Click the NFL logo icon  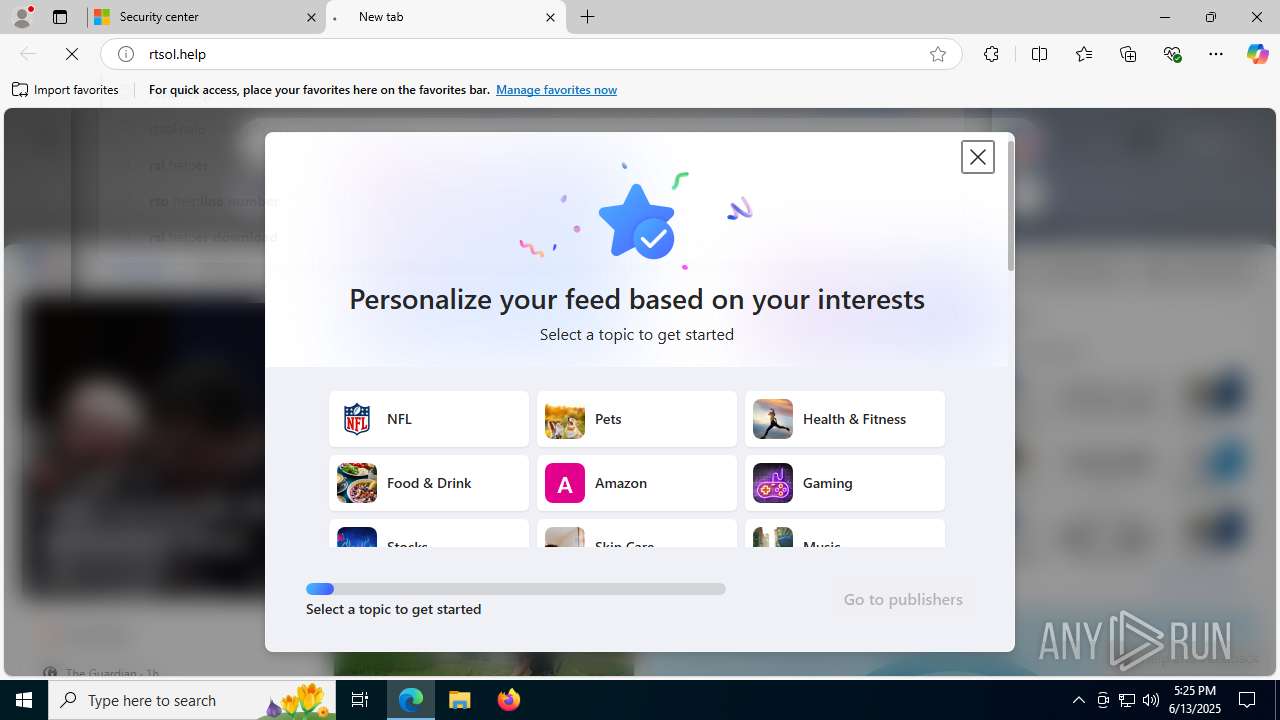[357, 419]
